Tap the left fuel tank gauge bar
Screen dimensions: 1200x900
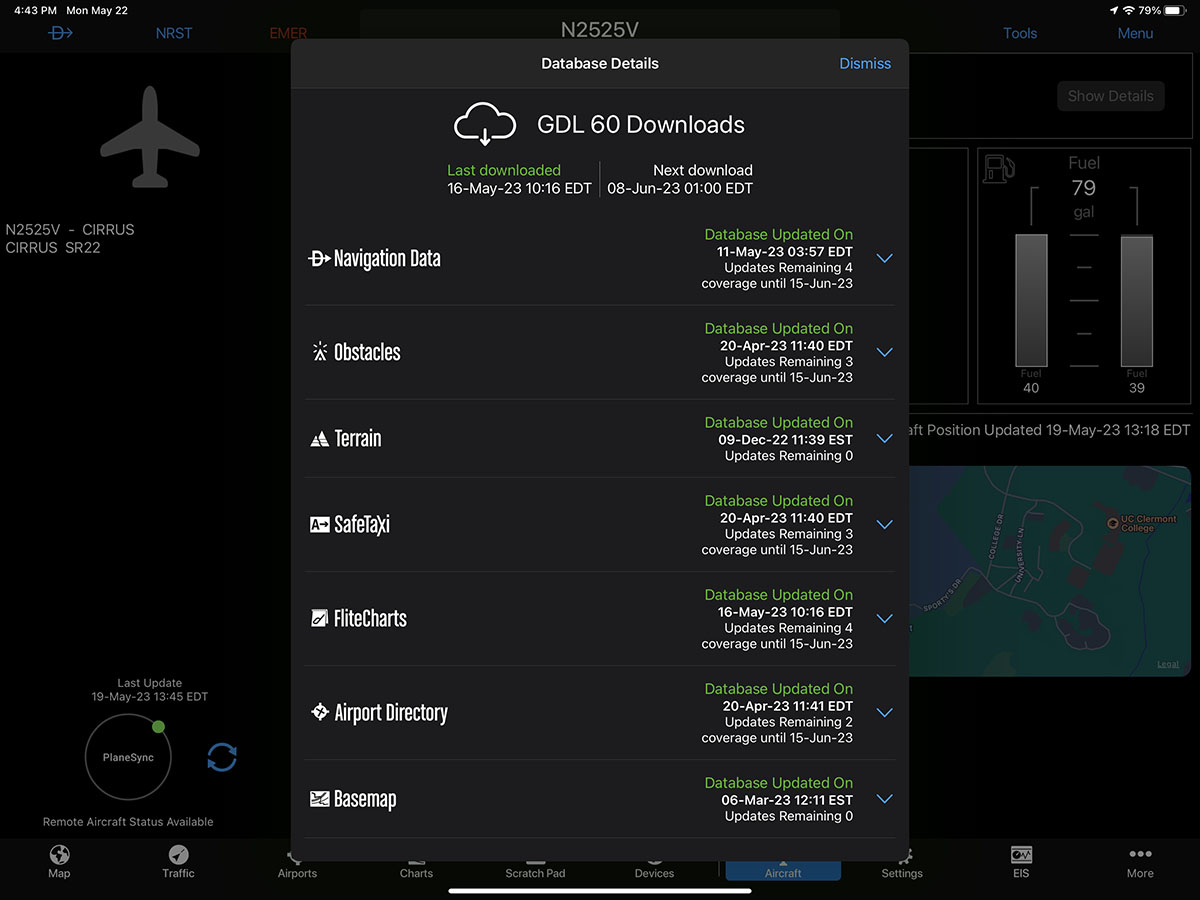1031,300
